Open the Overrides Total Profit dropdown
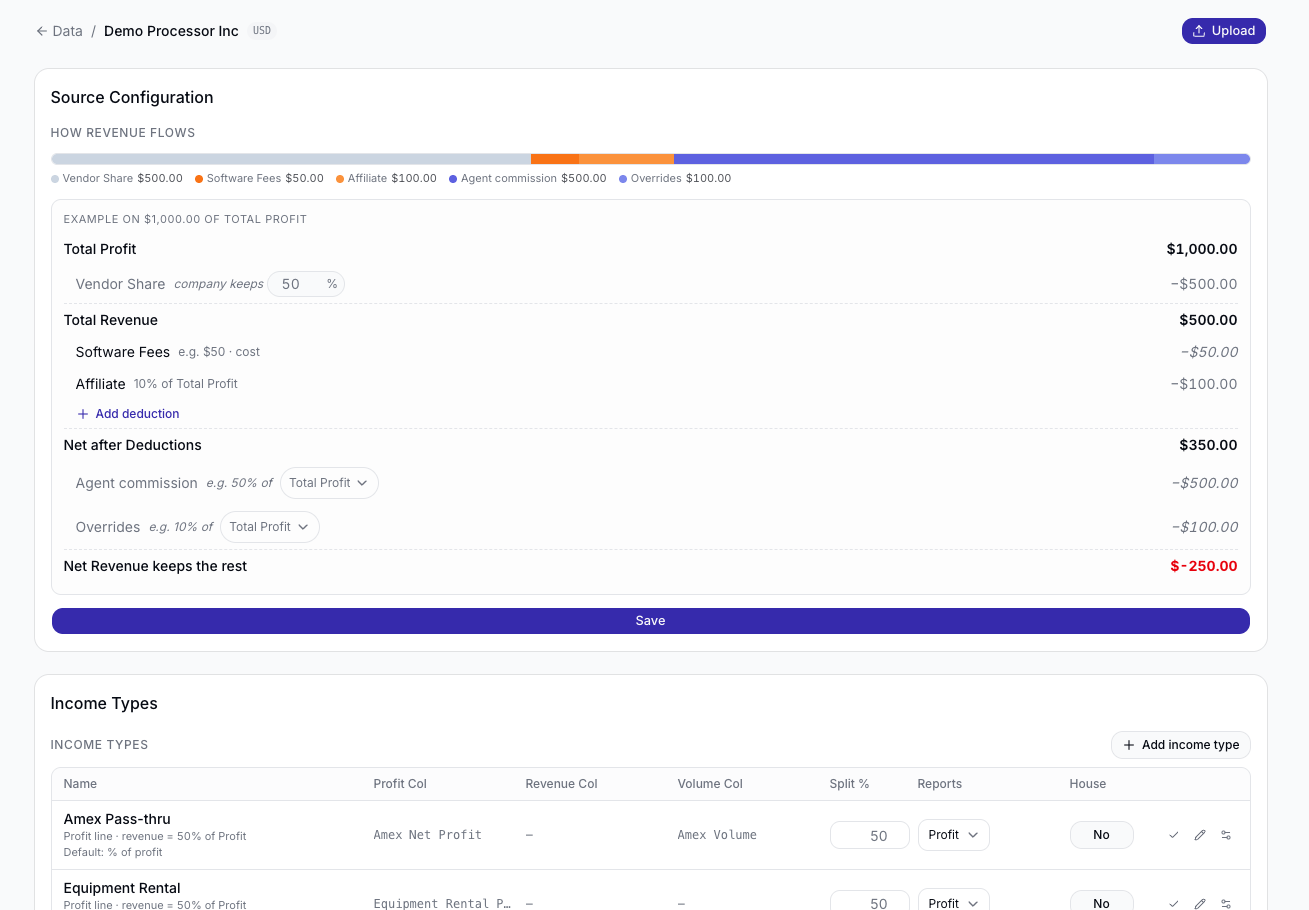The height and width of the screenshot is (910, 1309). [x=270, y=527]
